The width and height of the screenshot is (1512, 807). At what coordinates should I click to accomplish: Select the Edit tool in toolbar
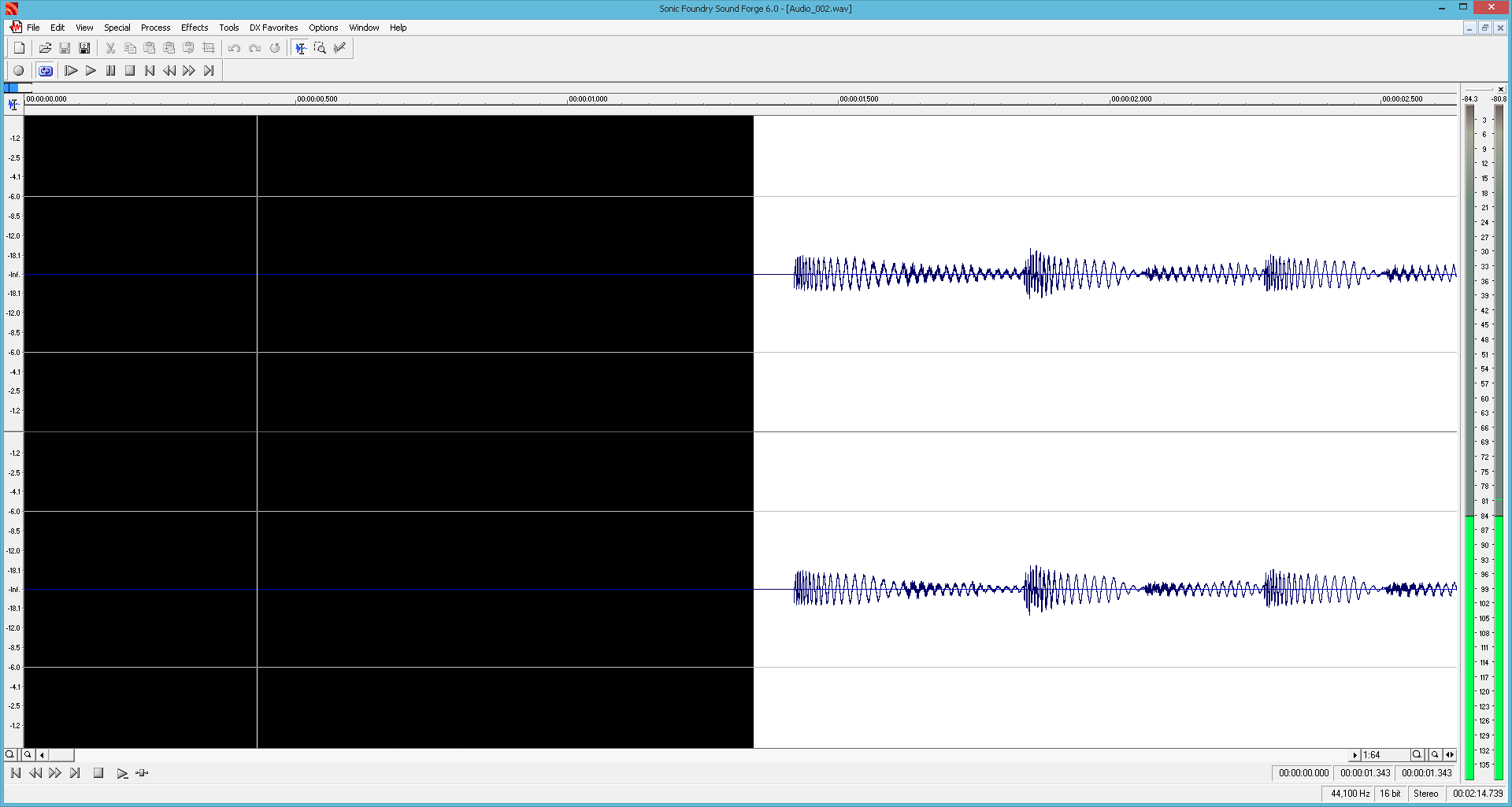(300, 48)
